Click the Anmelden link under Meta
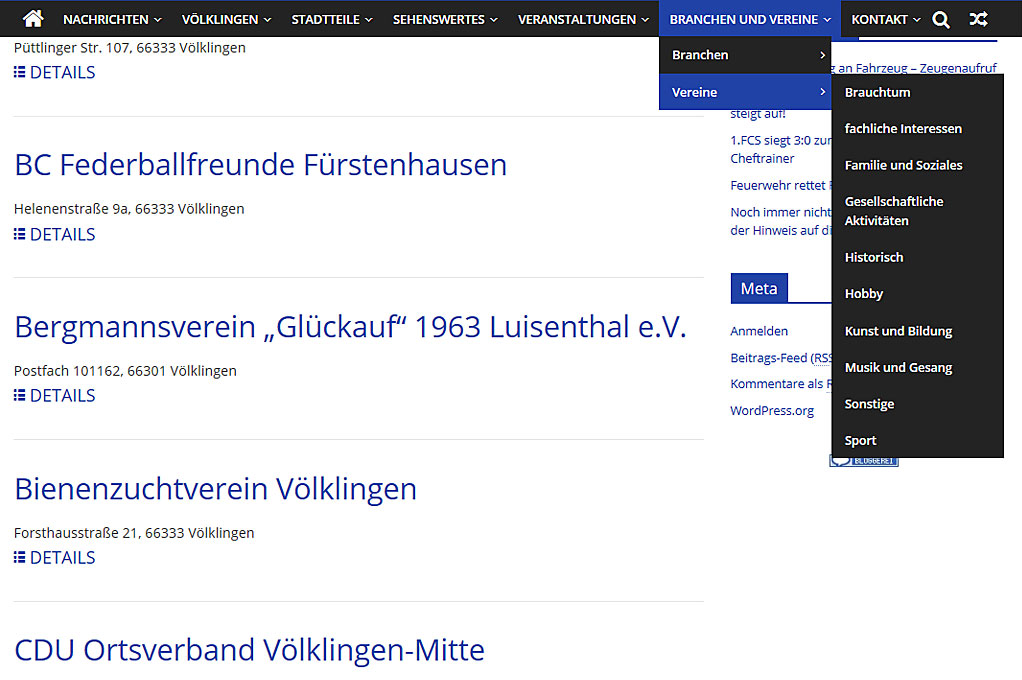The height and width of the screenshot is (680, 1022). coord(759,331)
